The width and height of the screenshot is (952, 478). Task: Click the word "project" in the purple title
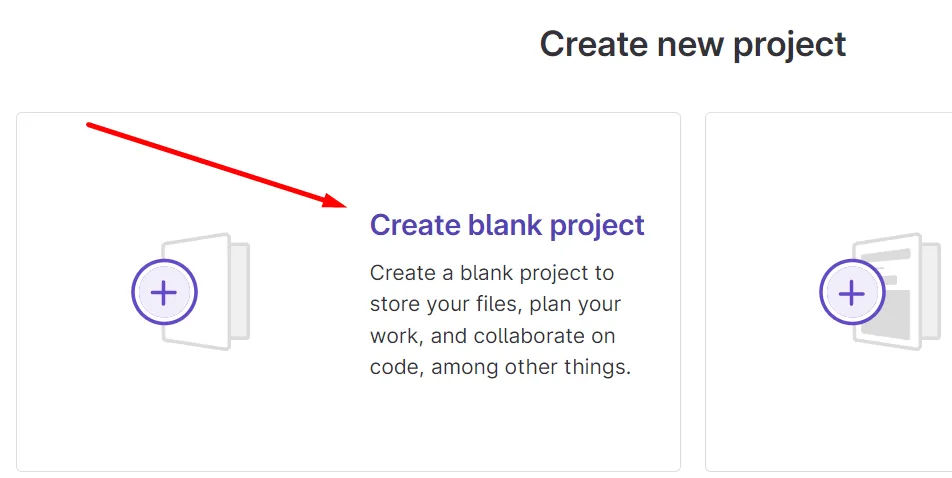598,226
